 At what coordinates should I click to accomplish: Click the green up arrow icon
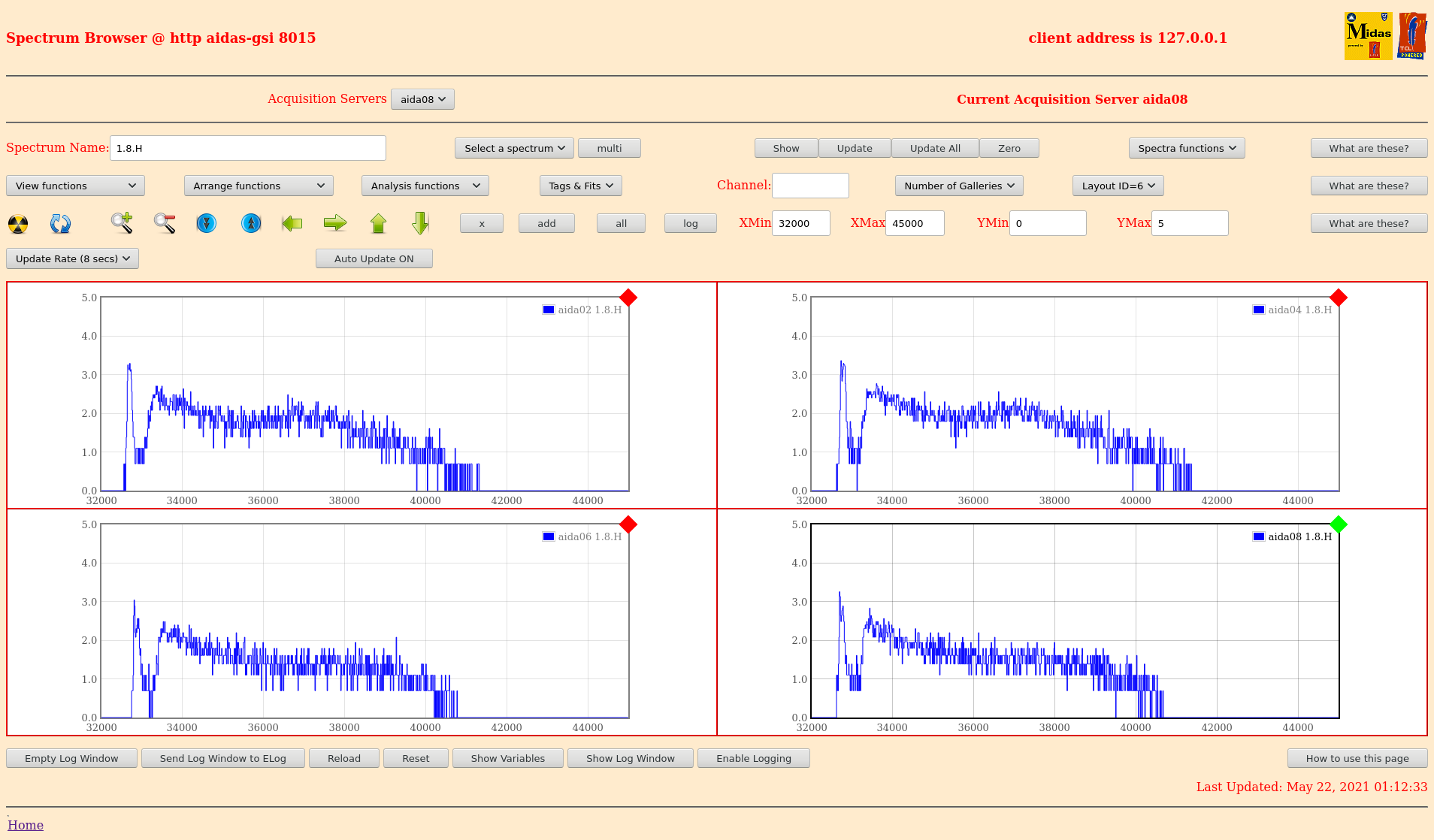pos(378,223)
